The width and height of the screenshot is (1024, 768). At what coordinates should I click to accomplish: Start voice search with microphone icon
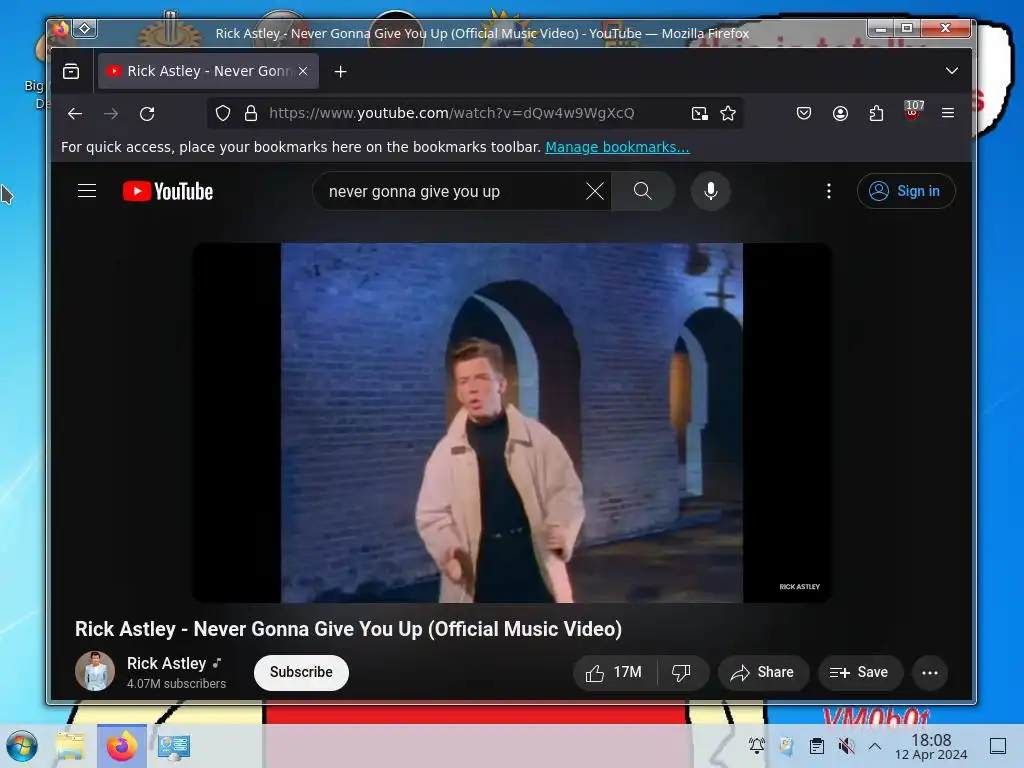click(x=711, y=191)
